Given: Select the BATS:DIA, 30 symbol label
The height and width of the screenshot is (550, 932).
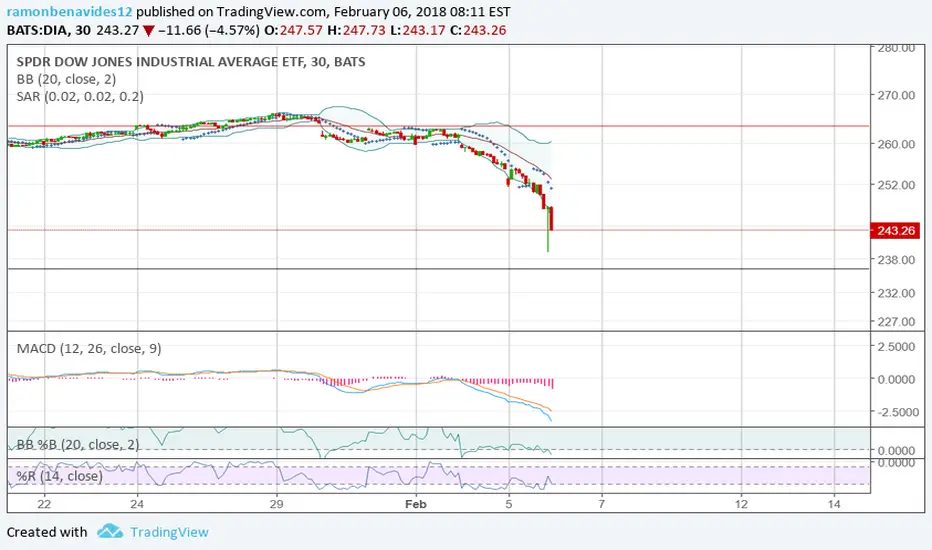Looking at the screenshot, I should (x=49, y=30).
